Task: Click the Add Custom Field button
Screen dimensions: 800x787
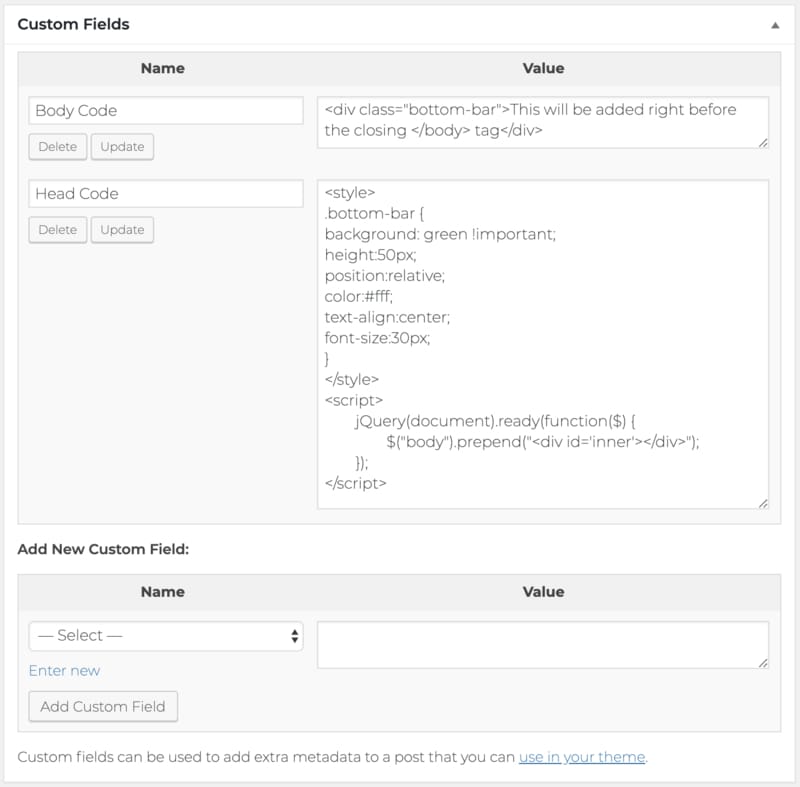Action: 103,706
